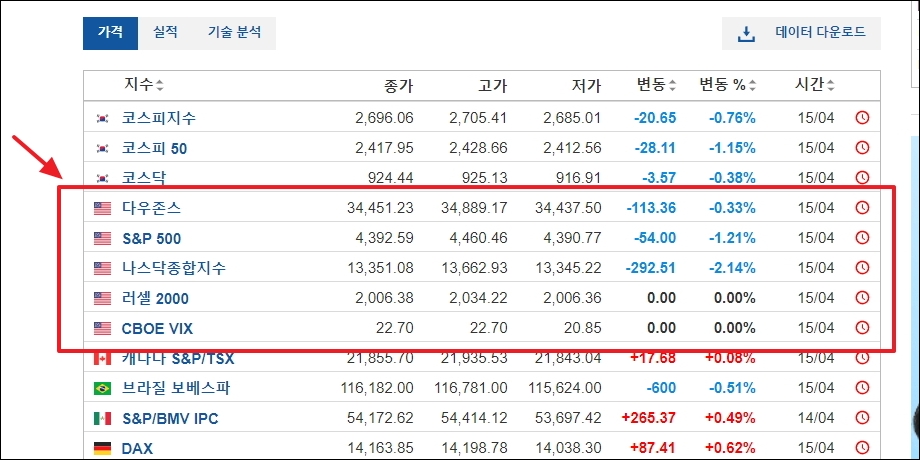Click the 4,390.77 low value

573,238
